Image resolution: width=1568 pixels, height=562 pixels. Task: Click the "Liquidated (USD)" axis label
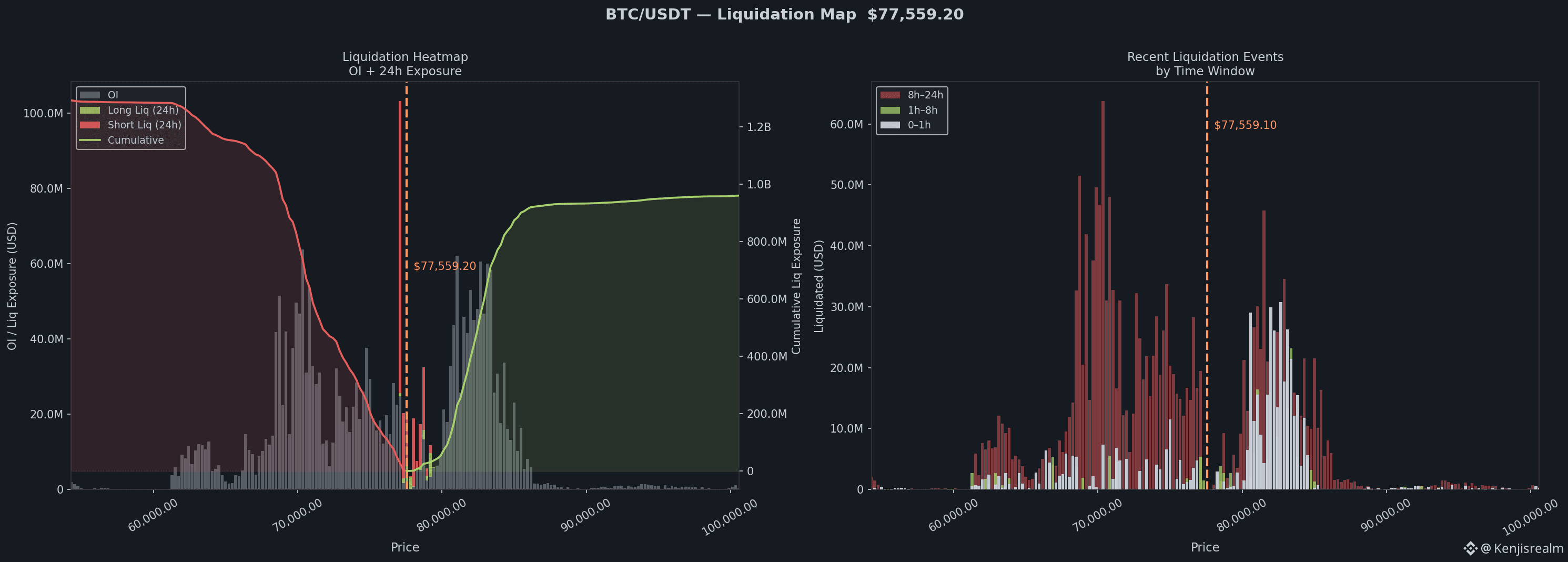click(x=818, y=286)
